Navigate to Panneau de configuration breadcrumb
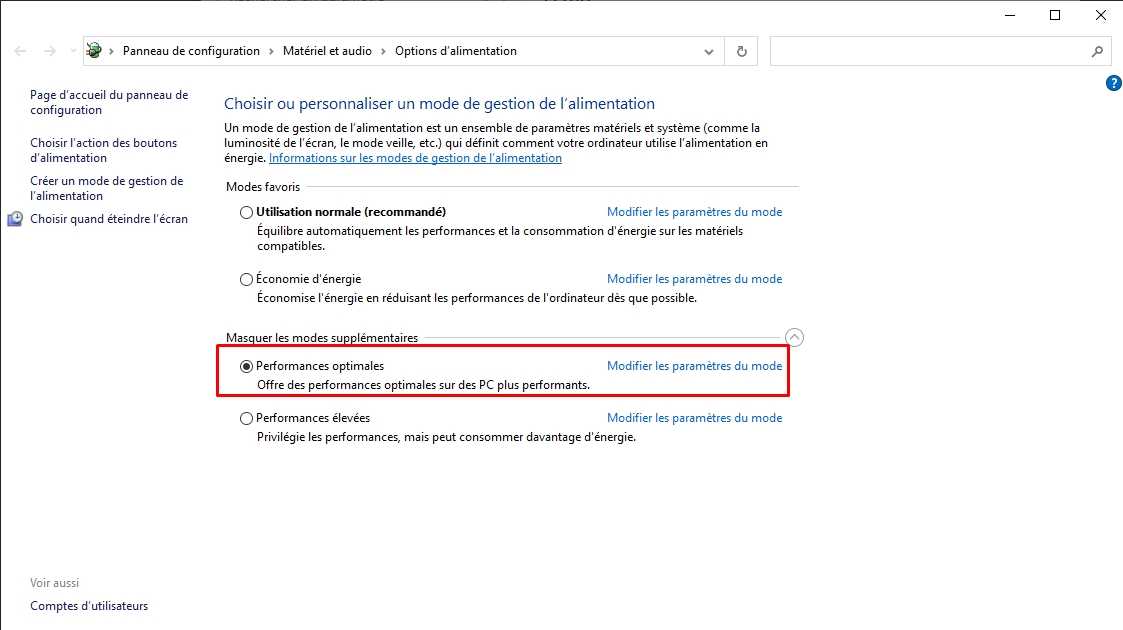Viewport: 1123px width, 630px height. coord(191,51)
